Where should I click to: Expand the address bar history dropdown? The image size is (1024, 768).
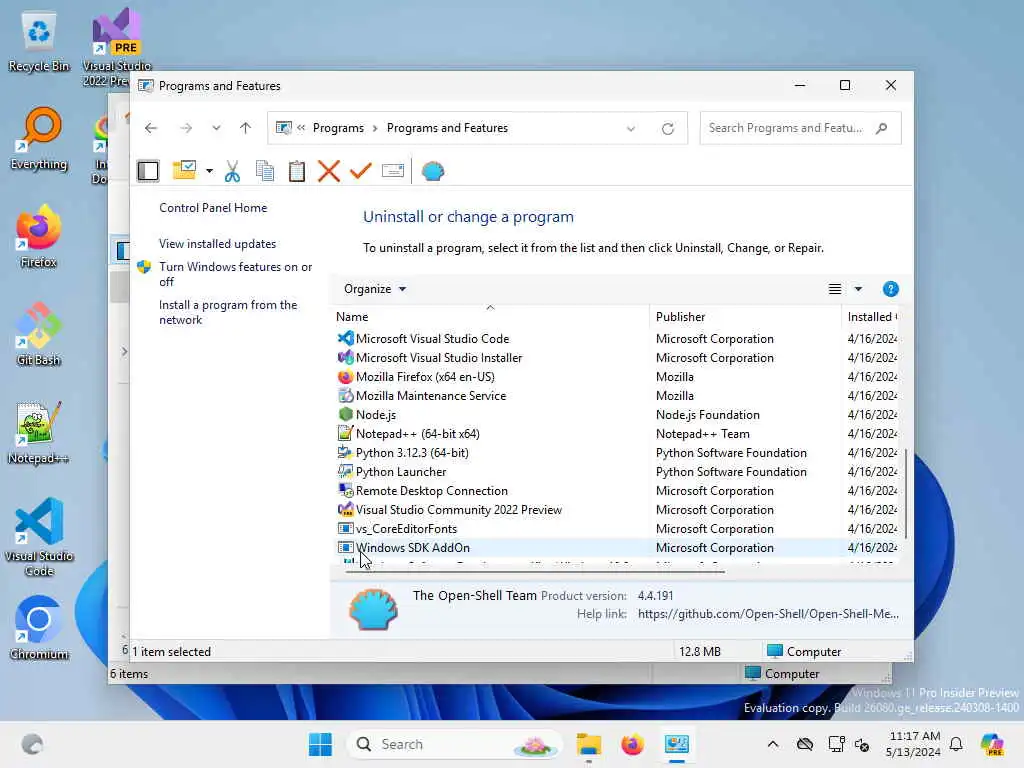coord(631,129)
